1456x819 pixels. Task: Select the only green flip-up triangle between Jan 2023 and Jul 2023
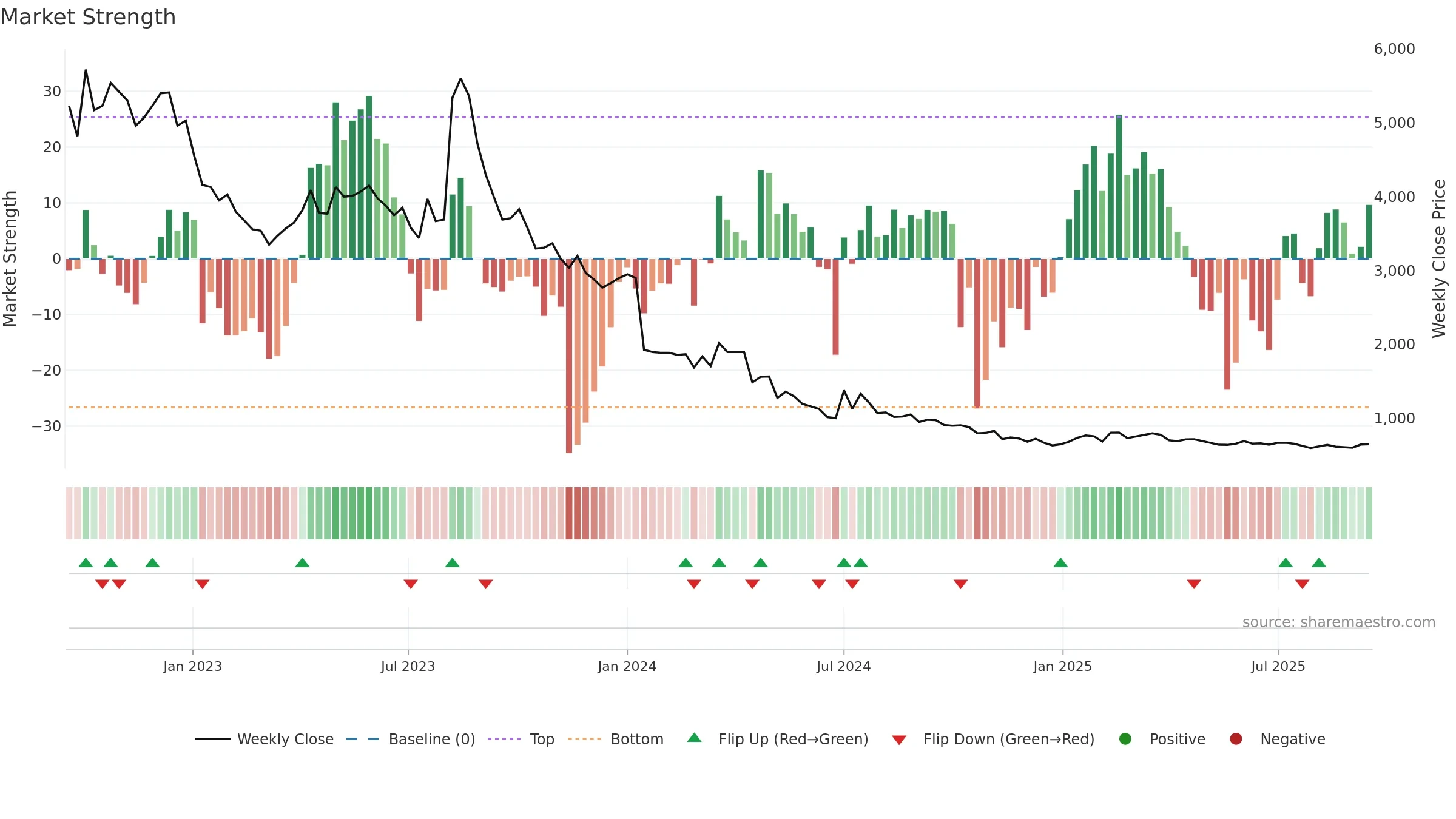302,562
